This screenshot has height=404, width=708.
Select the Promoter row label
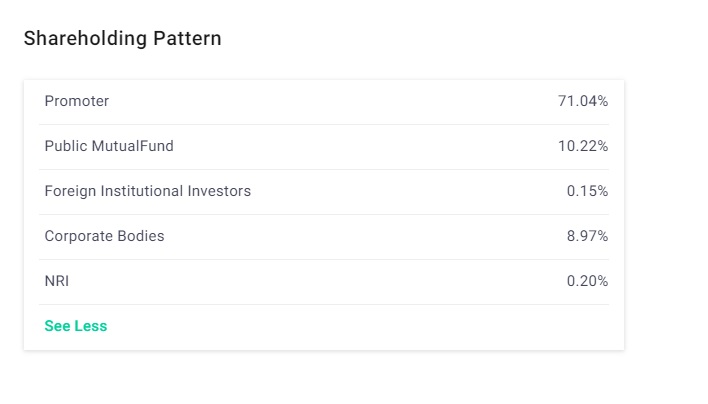point(77,101)
